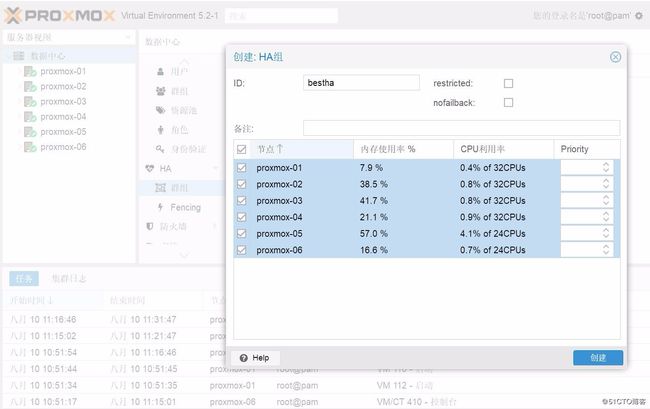Select the proxmox-05 row at 57.0 %

pos(427,234)
